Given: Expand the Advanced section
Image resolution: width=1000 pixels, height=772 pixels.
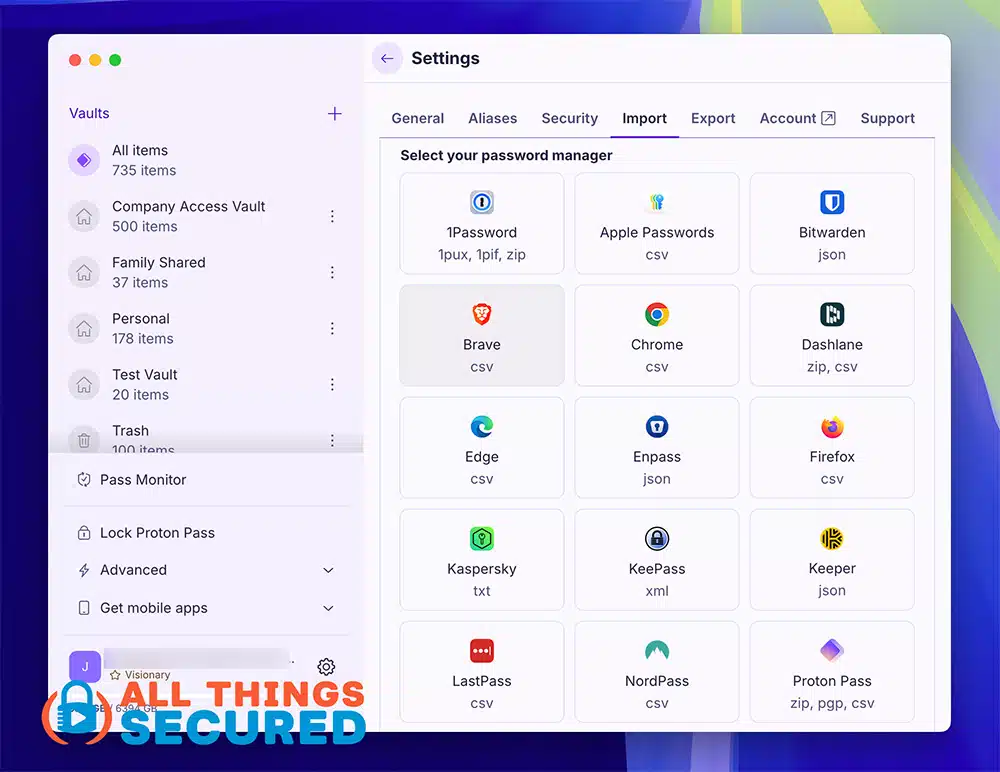Looking at the screenshot, I should tap(328, 570).
